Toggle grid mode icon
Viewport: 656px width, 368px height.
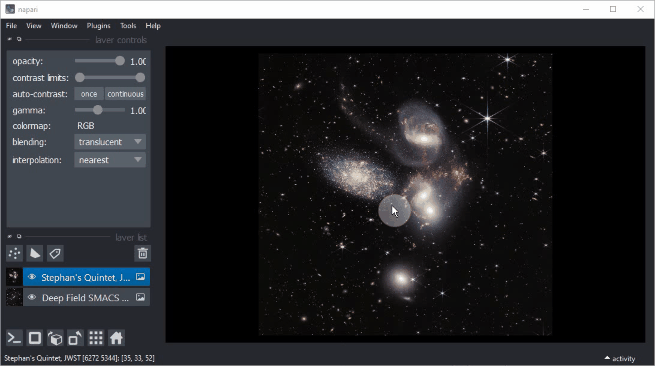tap(96, 338)
